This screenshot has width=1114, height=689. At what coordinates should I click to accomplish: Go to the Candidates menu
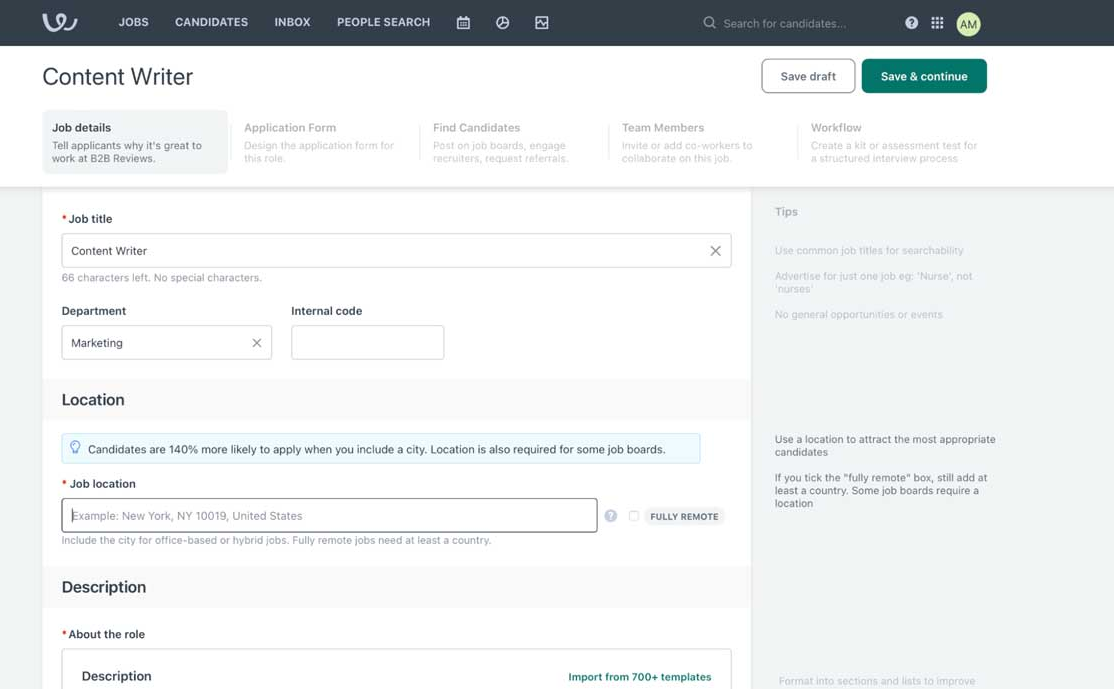click(211, 22)
